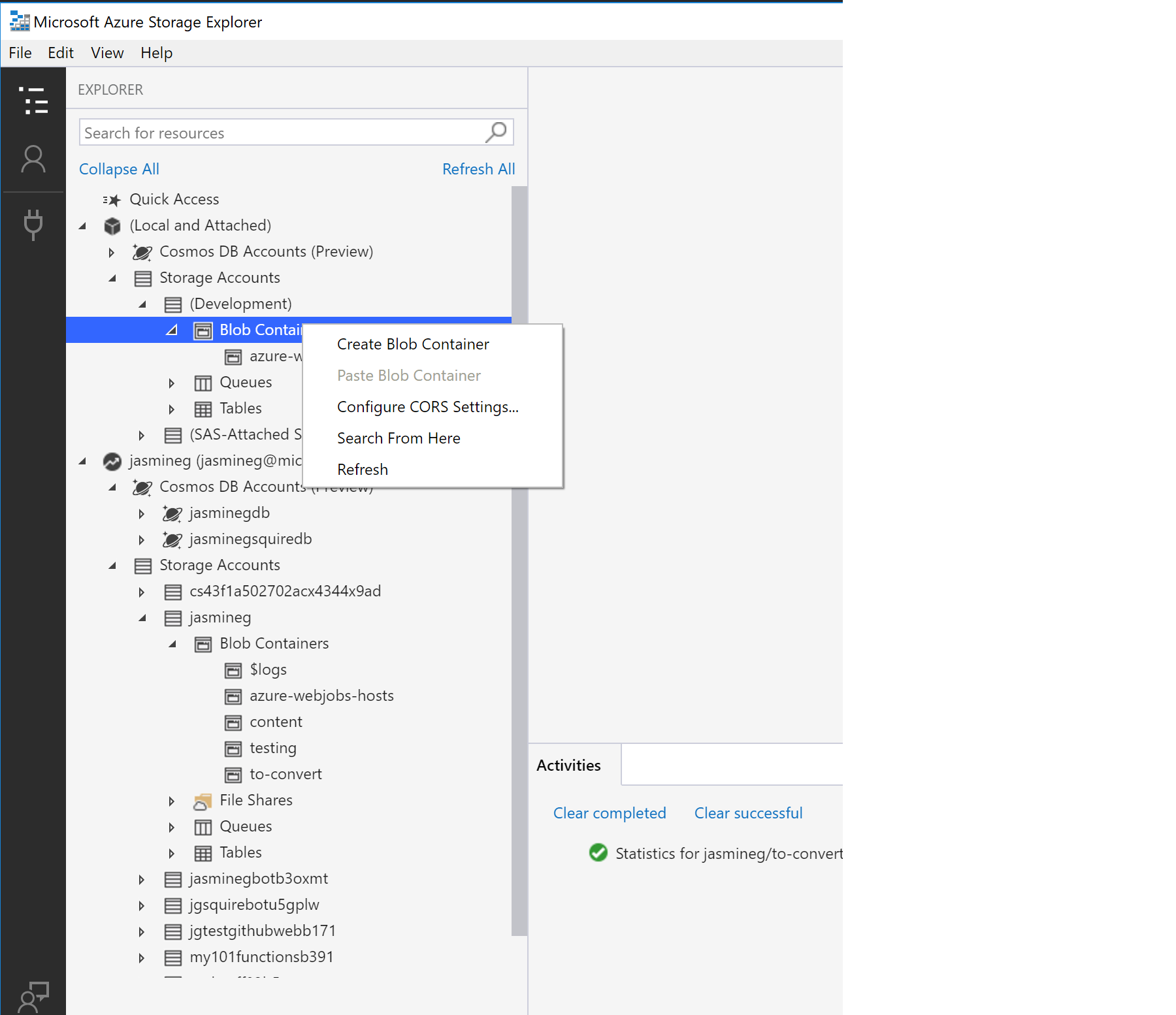The width and height of the screenshot is (1176, 1015).
Task: Click the jasminegsquiredb planet icon
Action: (172, 540)
